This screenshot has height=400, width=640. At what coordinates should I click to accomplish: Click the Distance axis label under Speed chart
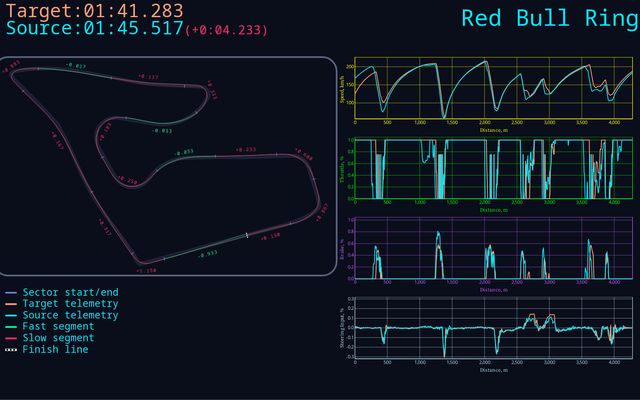491,130
